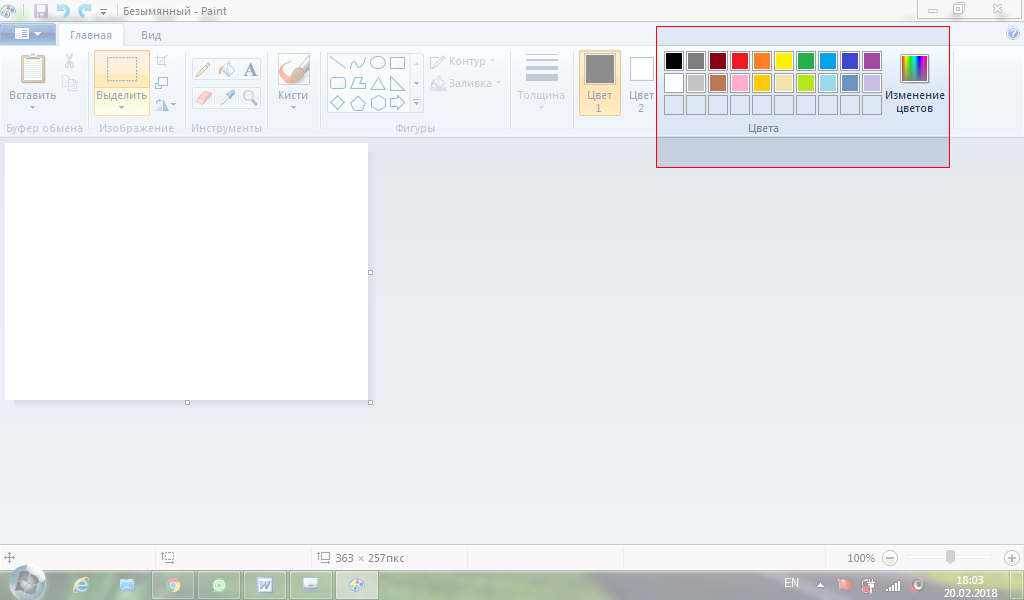
Task: Select the Eraser tool
Action: click(x=203, y=97)
